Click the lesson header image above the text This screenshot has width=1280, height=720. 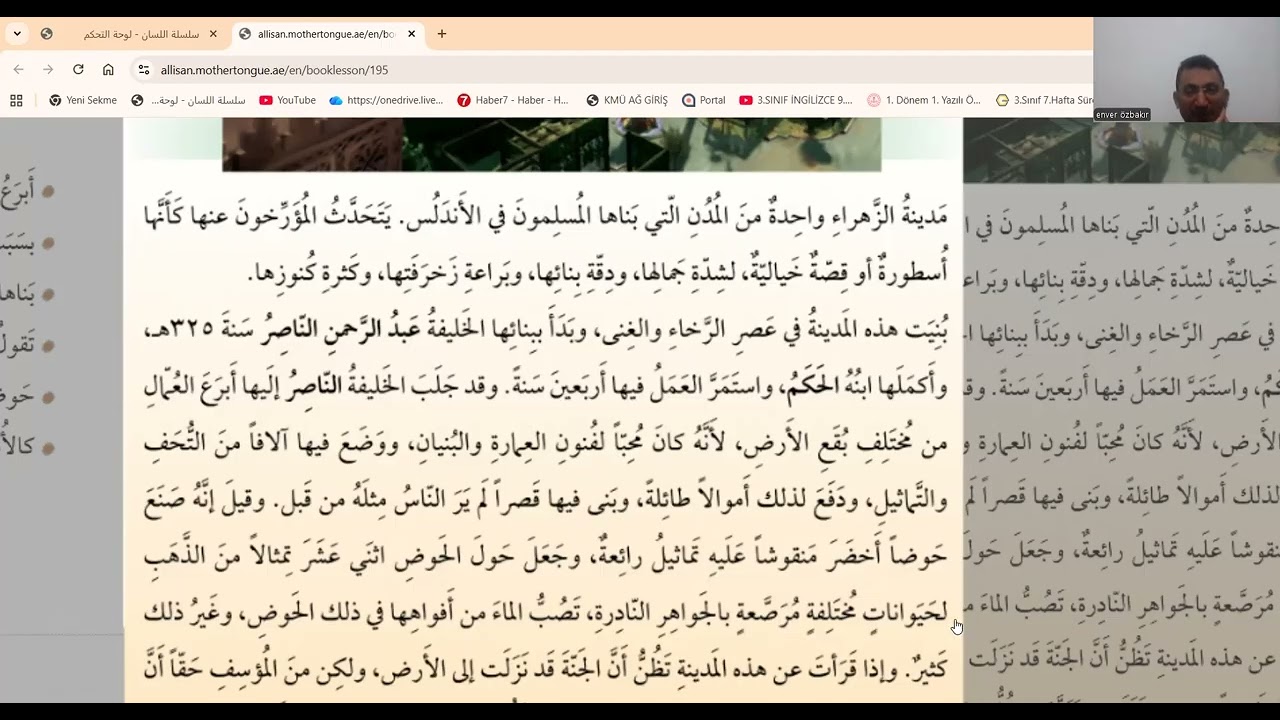click(552, 144)
